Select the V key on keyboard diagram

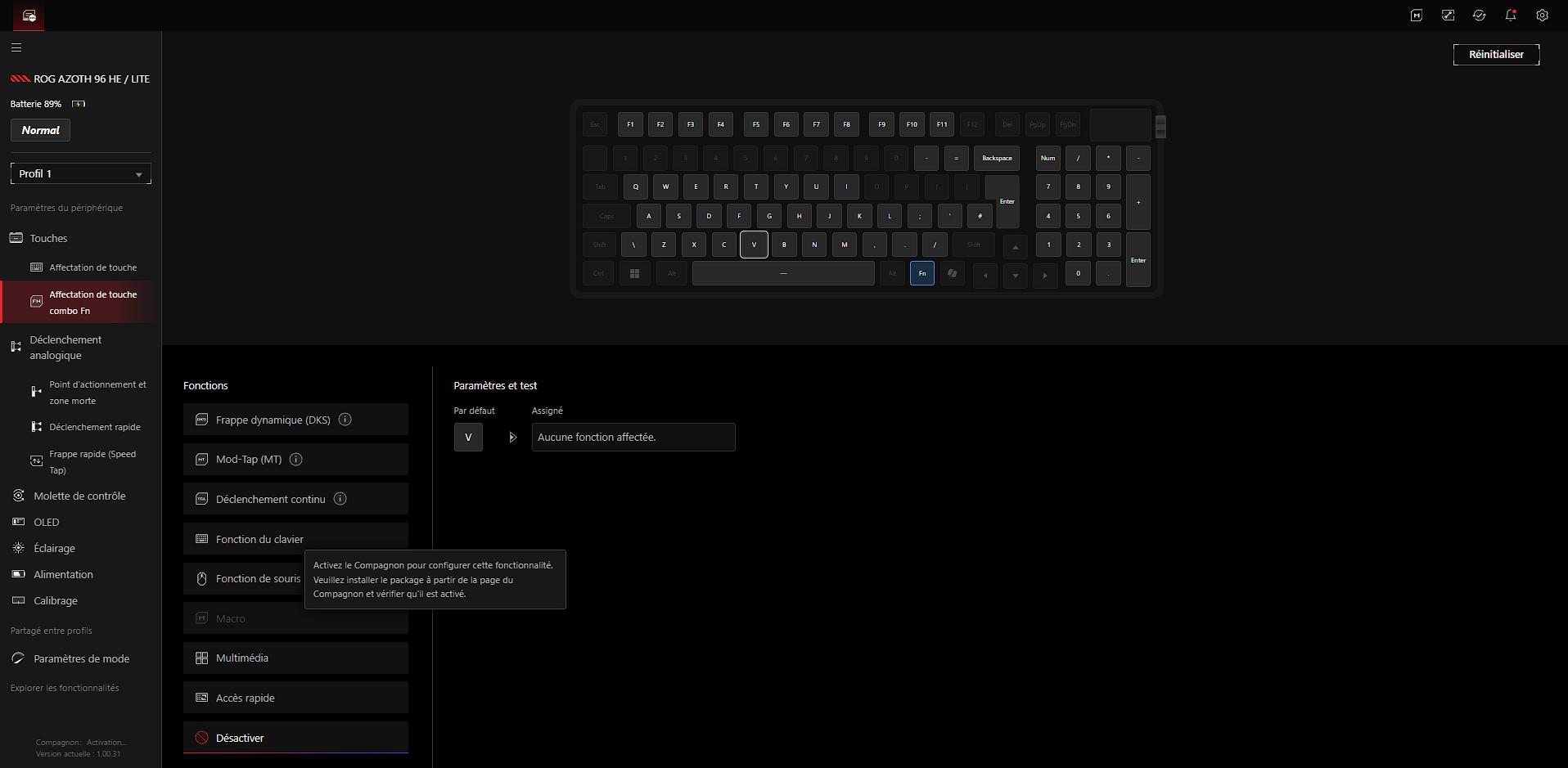(754, 245)
